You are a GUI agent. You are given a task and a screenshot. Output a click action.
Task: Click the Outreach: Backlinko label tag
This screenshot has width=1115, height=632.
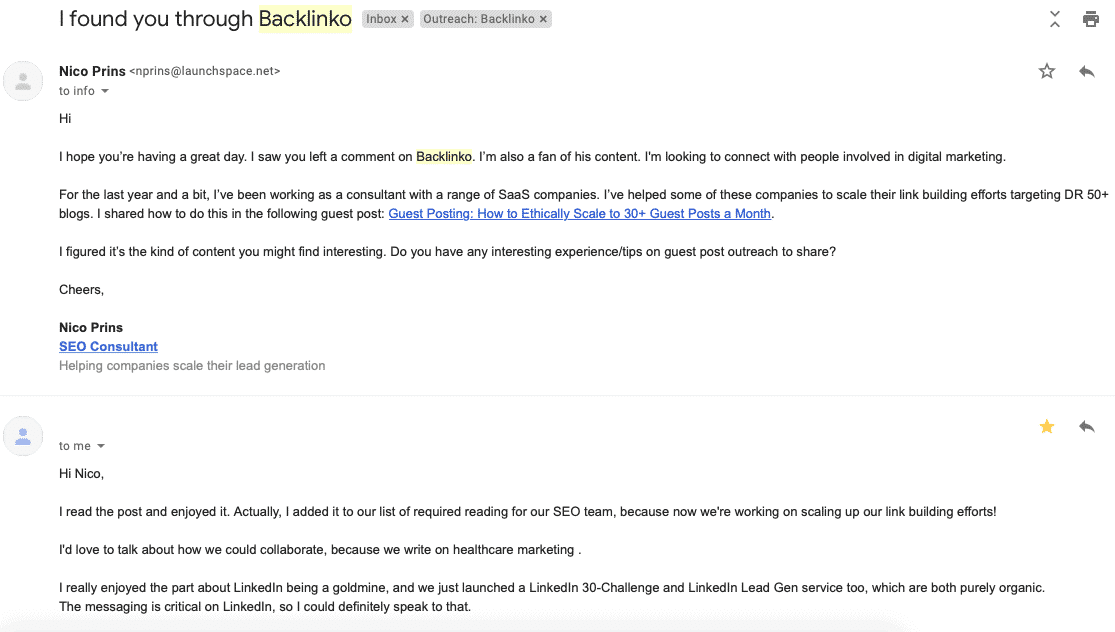479,19
